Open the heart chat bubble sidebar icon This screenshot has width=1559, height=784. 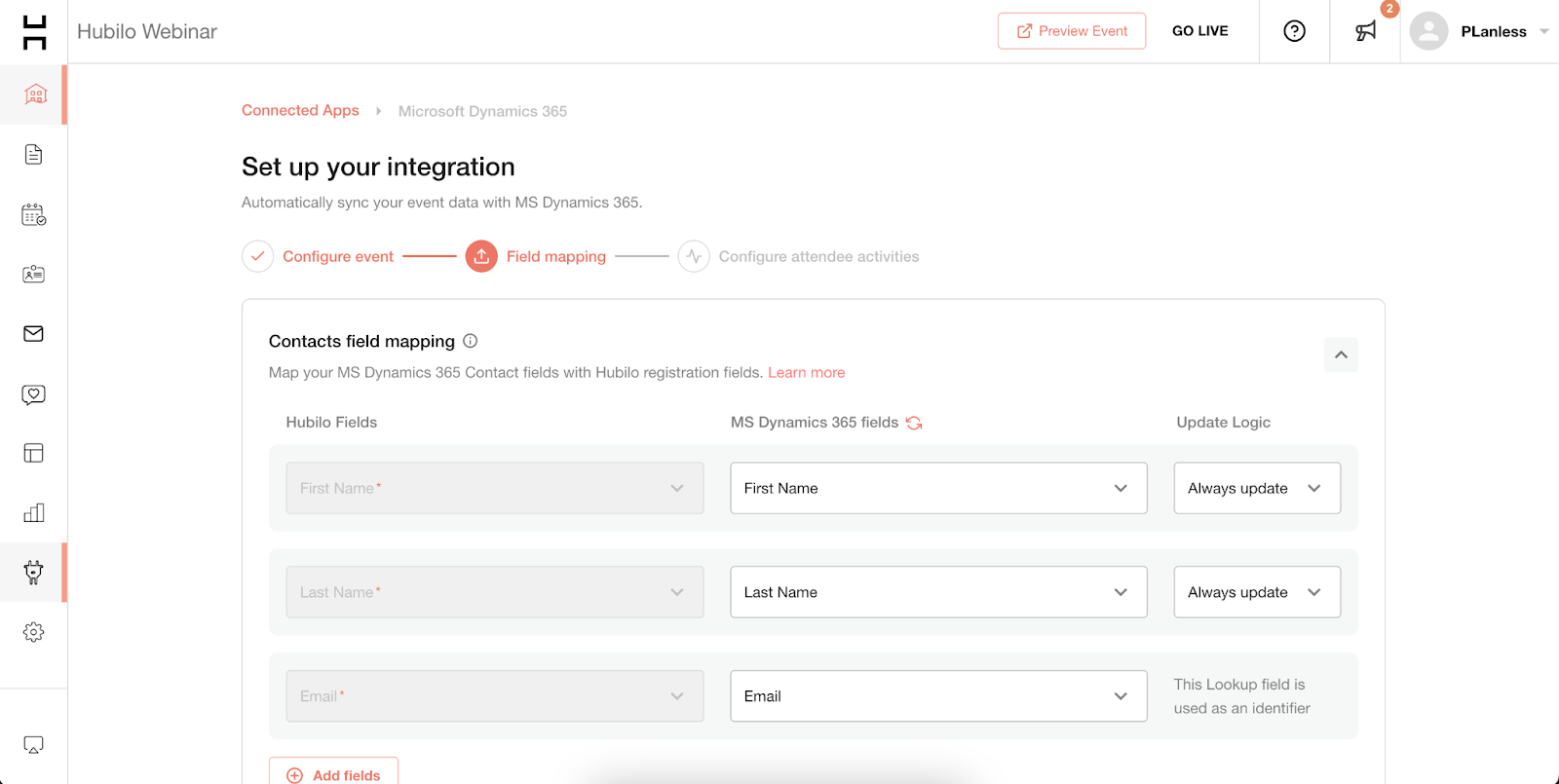coord(34,394)
